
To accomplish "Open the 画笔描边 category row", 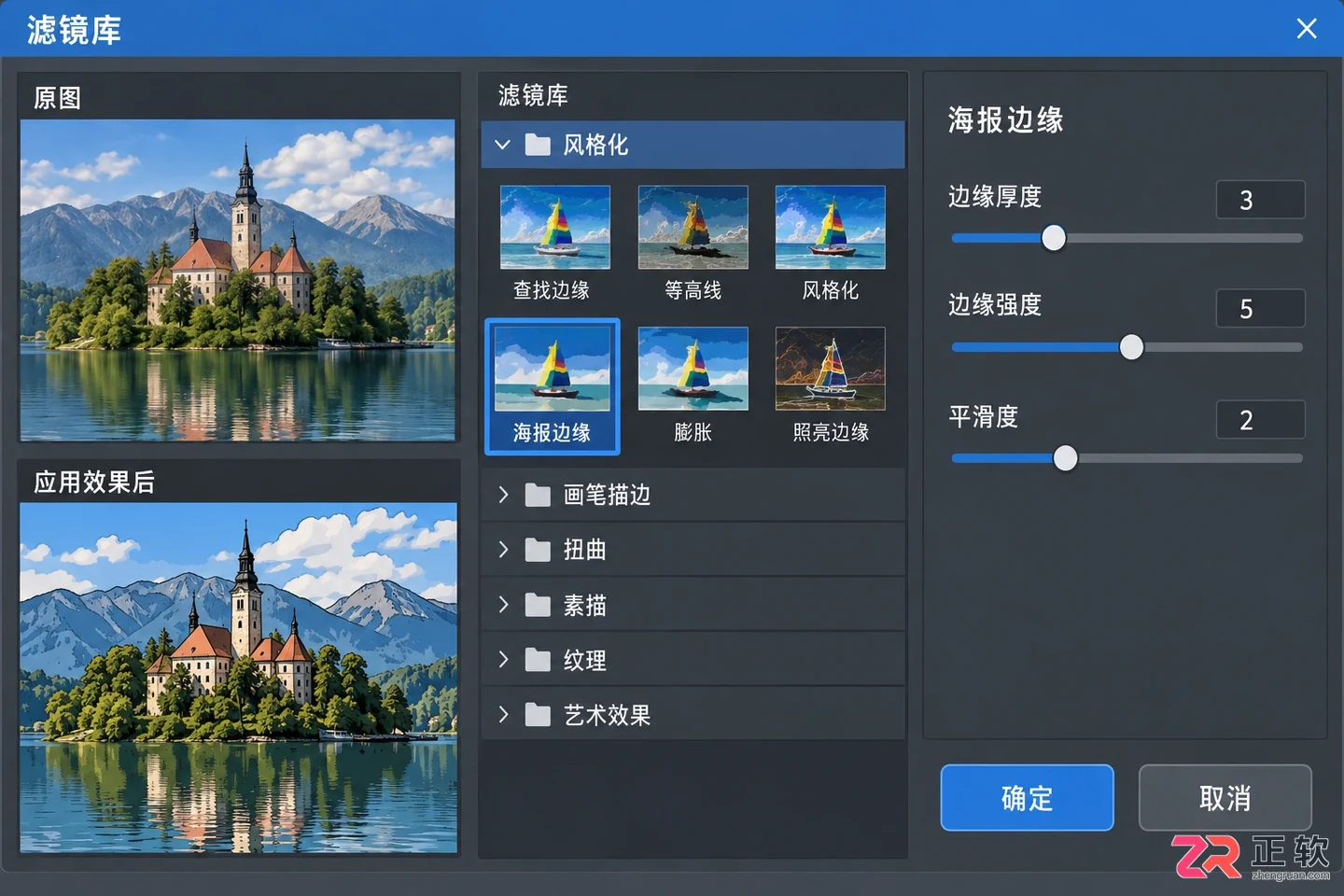I will click(x=693, y=495).
